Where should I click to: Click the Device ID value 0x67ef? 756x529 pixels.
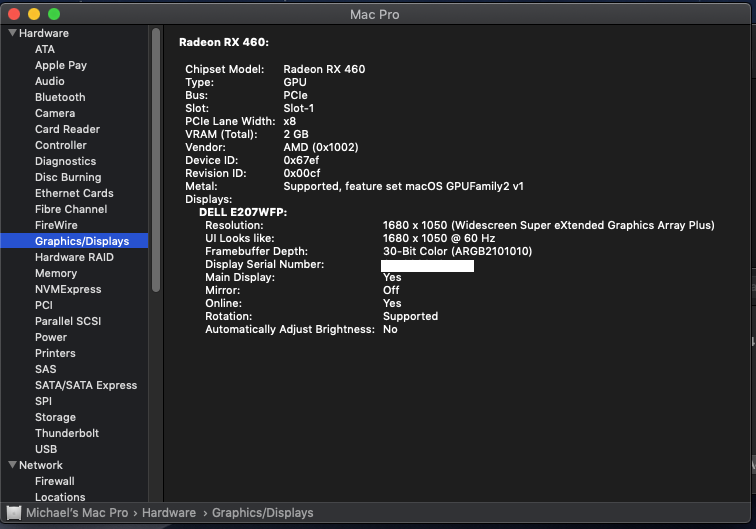tap(301, 160)
